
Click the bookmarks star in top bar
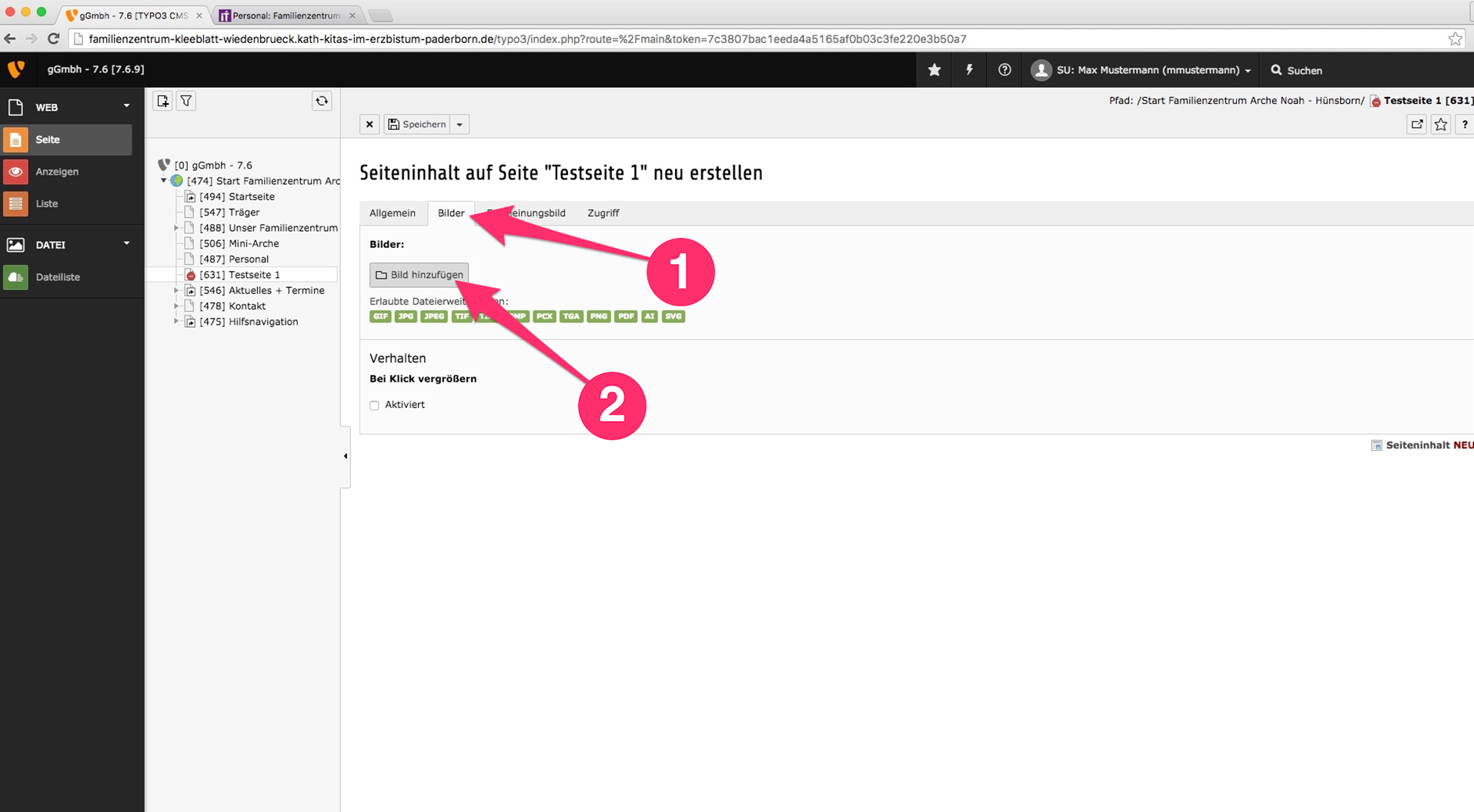point(934,70)
